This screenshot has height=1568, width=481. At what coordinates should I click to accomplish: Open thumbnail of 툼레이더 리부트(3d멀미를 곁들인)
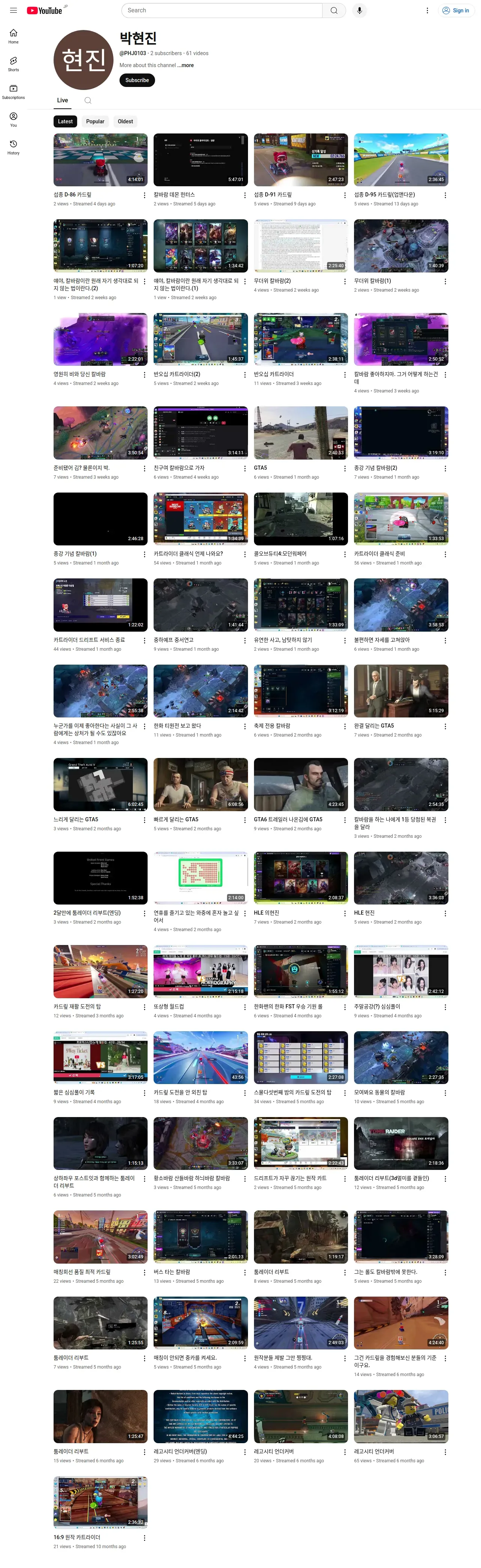401,1143
